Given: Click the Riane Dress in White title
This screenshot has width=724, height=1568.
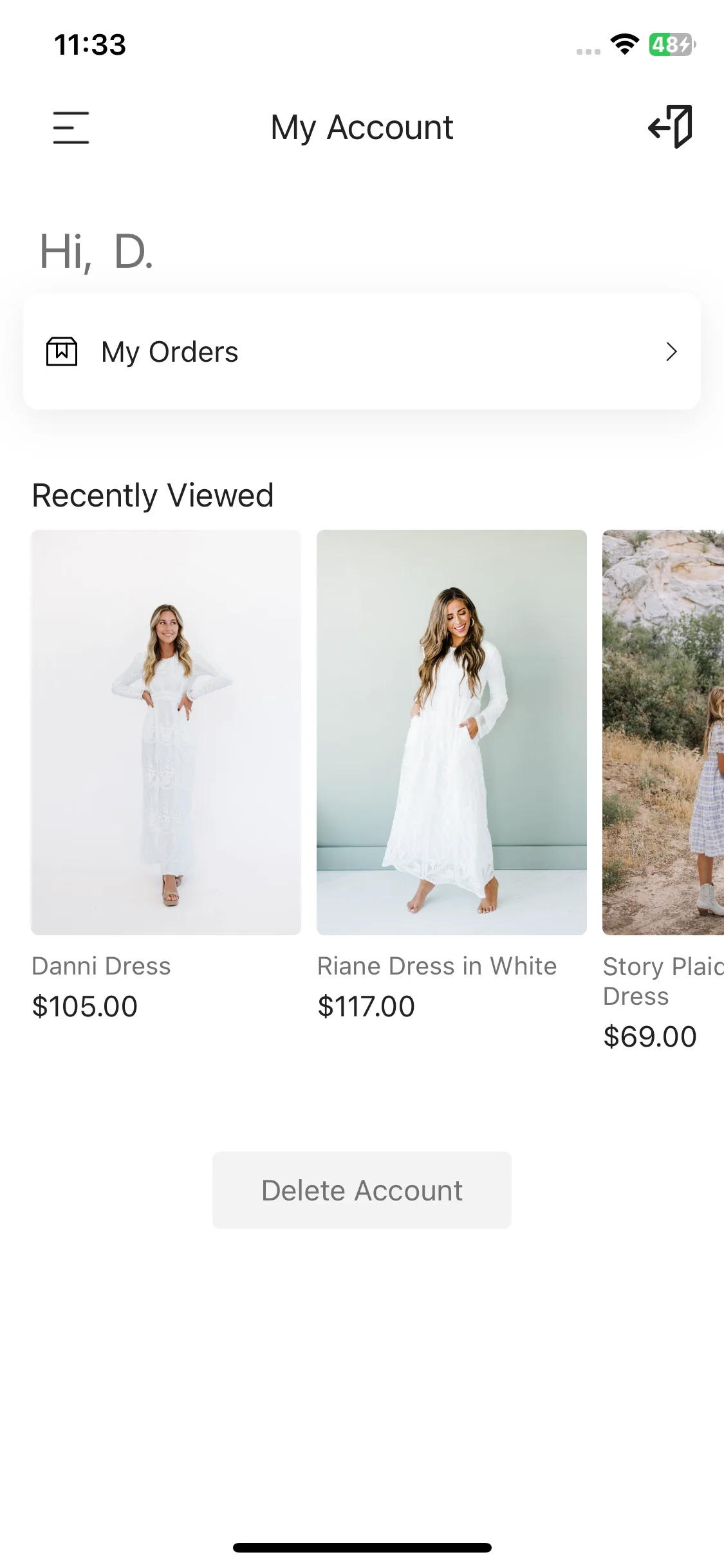Looking at the screenshot, I should [437, 966].
